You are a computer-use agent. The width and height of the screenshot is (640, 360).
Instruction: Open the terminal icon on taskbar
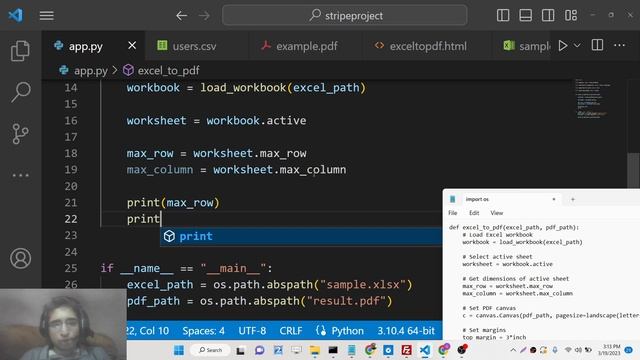coord(333,350)
